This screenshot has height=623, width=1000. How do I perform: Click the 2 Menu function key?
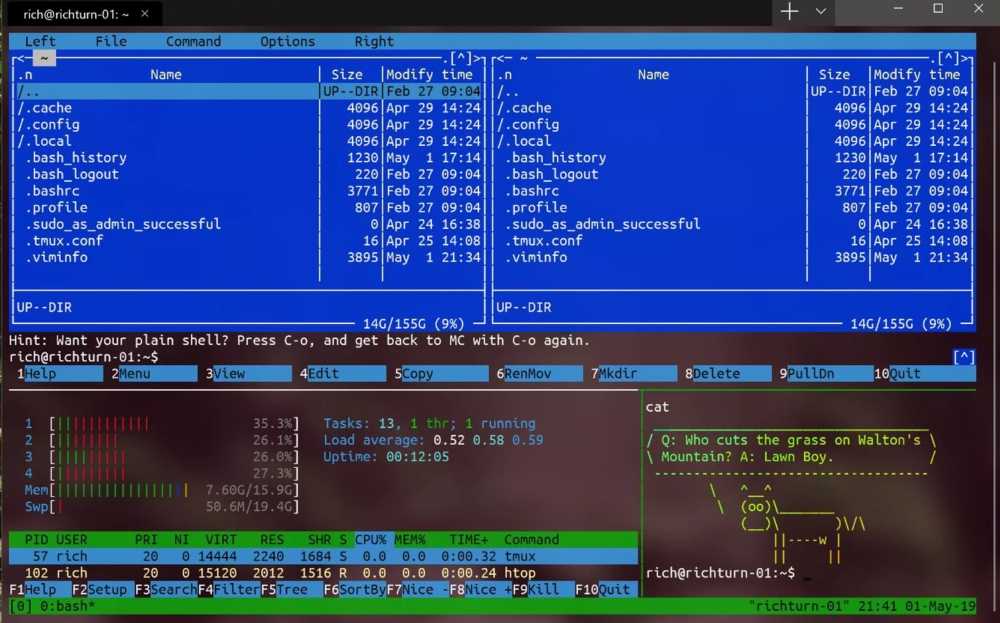[x=154, y=374]
